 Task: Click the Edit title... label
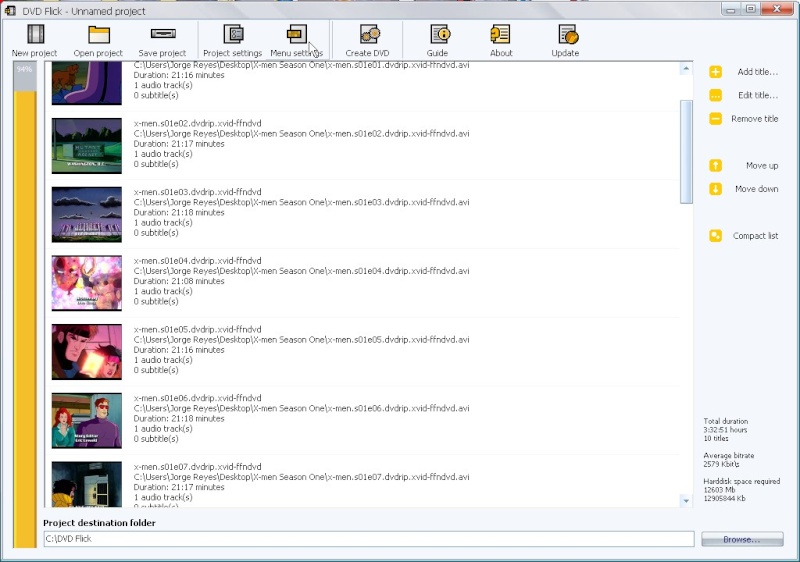758,95
